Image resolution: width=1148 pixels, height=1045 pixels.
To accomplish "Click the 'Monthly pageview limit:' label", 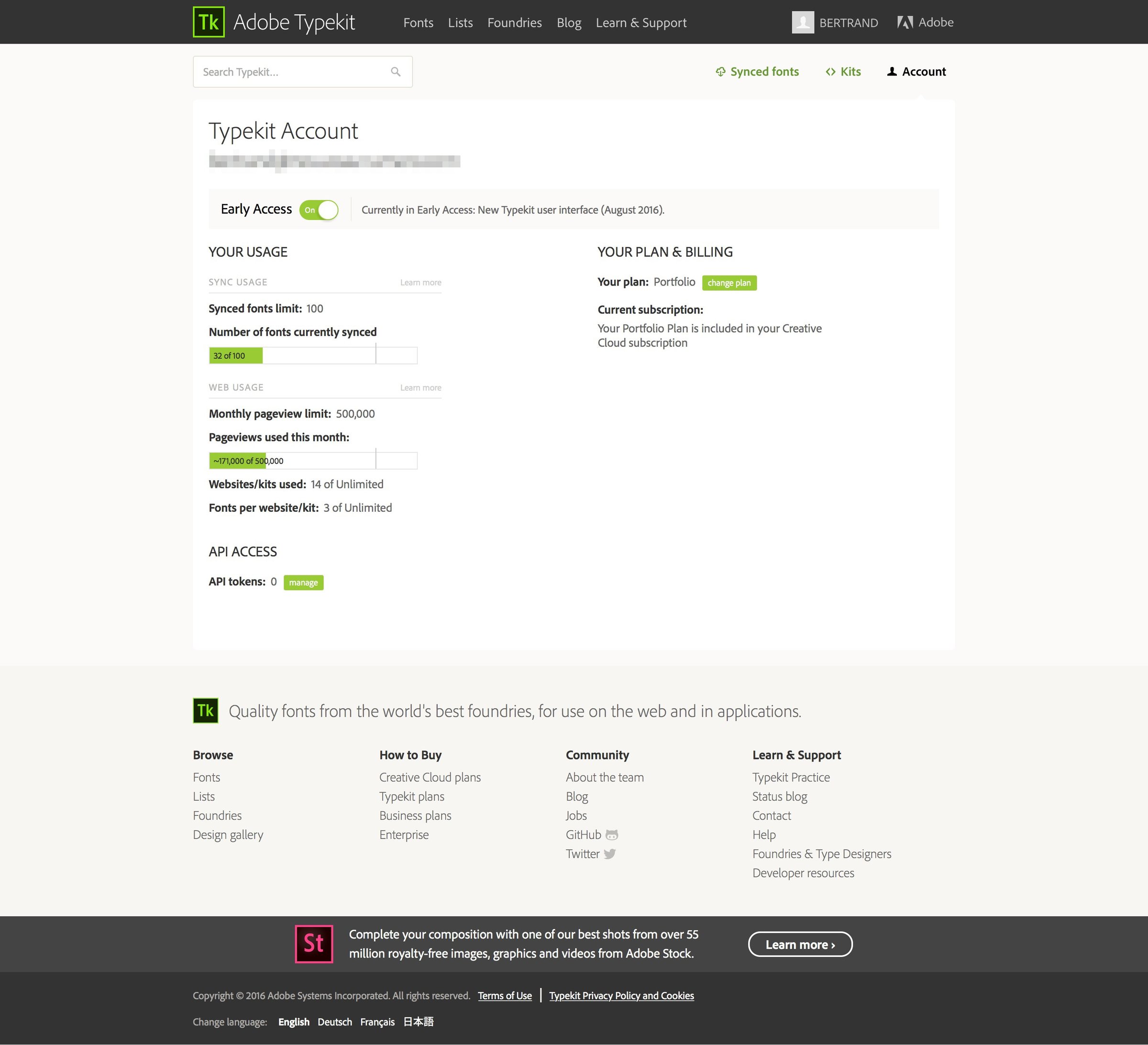I will [x=270, y=414].
